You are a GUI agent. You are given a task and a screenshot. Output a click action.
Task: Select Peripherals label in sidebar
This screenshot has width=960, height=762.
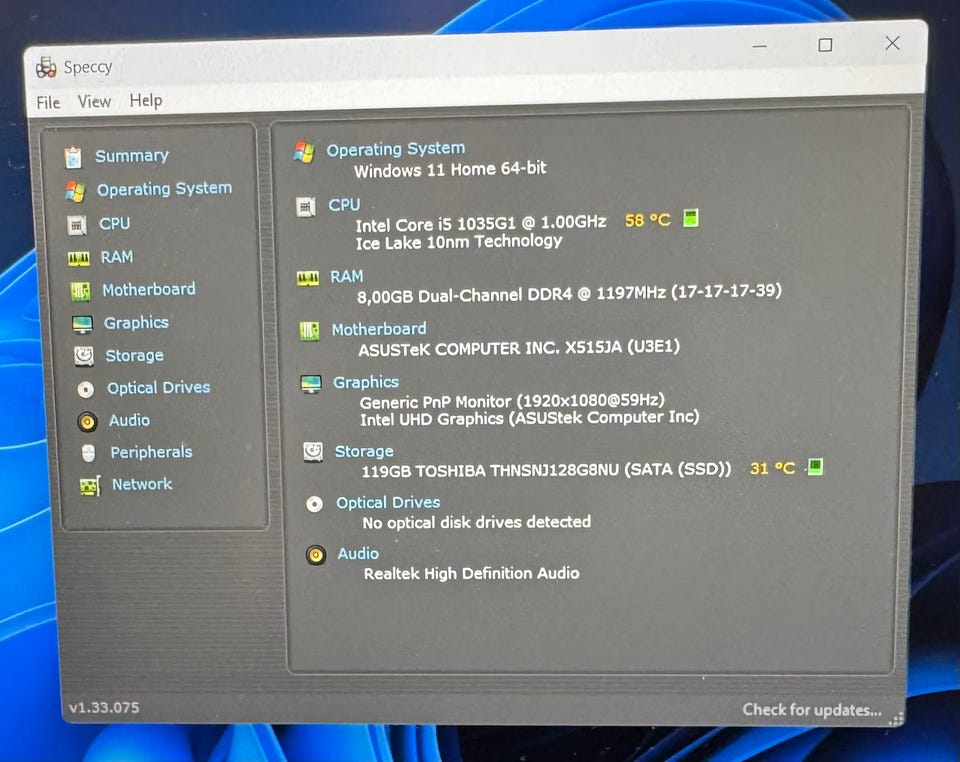point(151,452)
